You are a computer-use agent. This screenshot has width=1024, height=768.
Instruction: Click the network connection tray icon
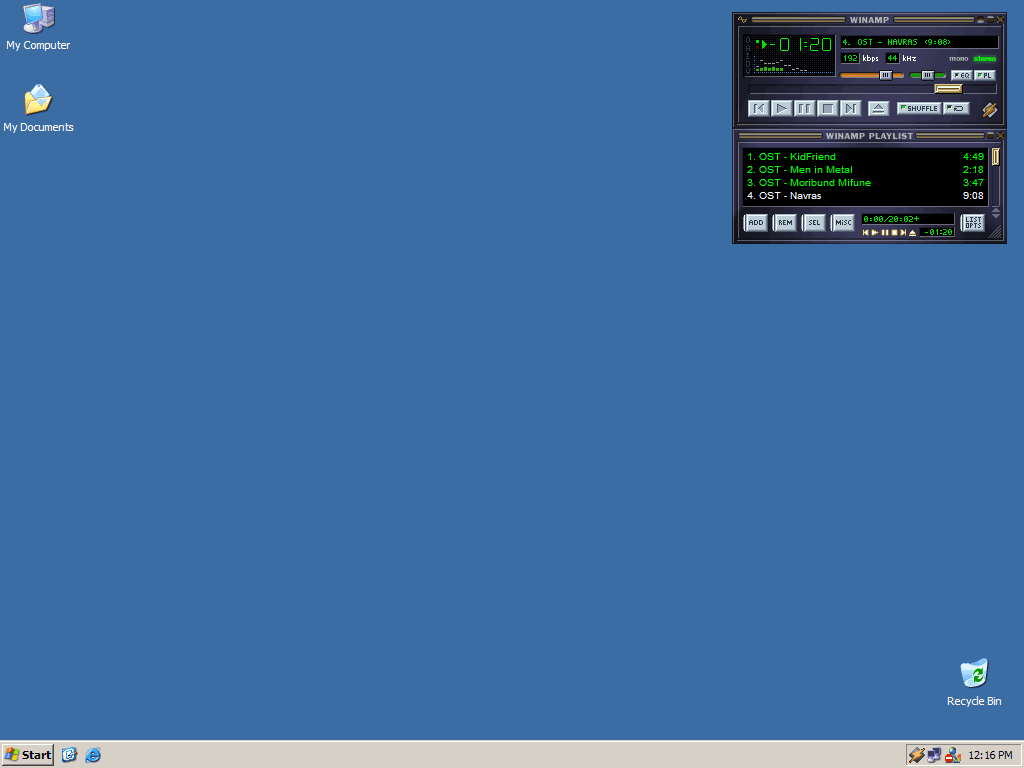click(x=935, y=755)
